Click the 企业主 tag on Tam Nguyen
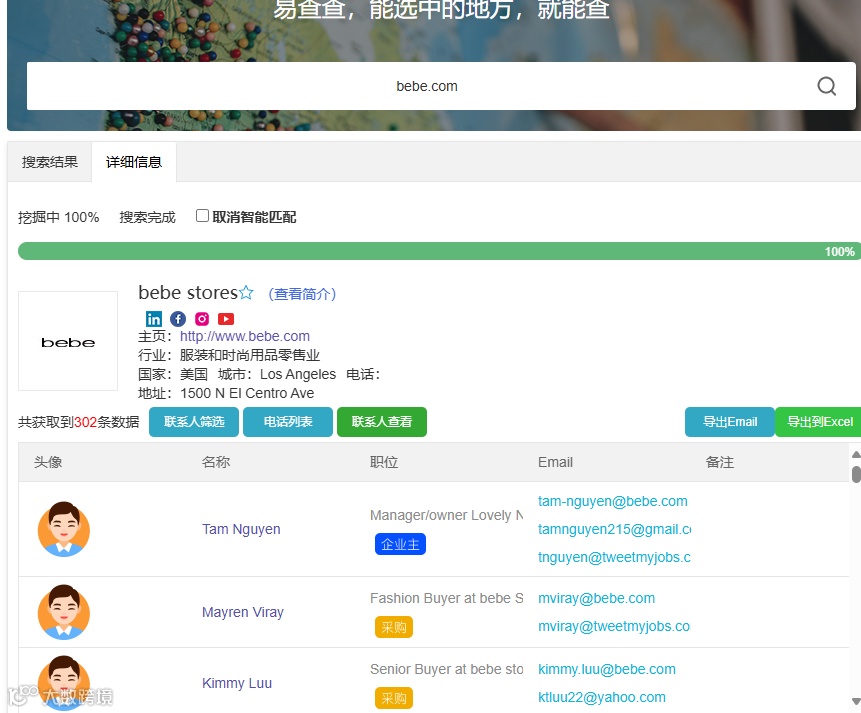861x713 pixels. pyautogui.click(x=400, y=544)
